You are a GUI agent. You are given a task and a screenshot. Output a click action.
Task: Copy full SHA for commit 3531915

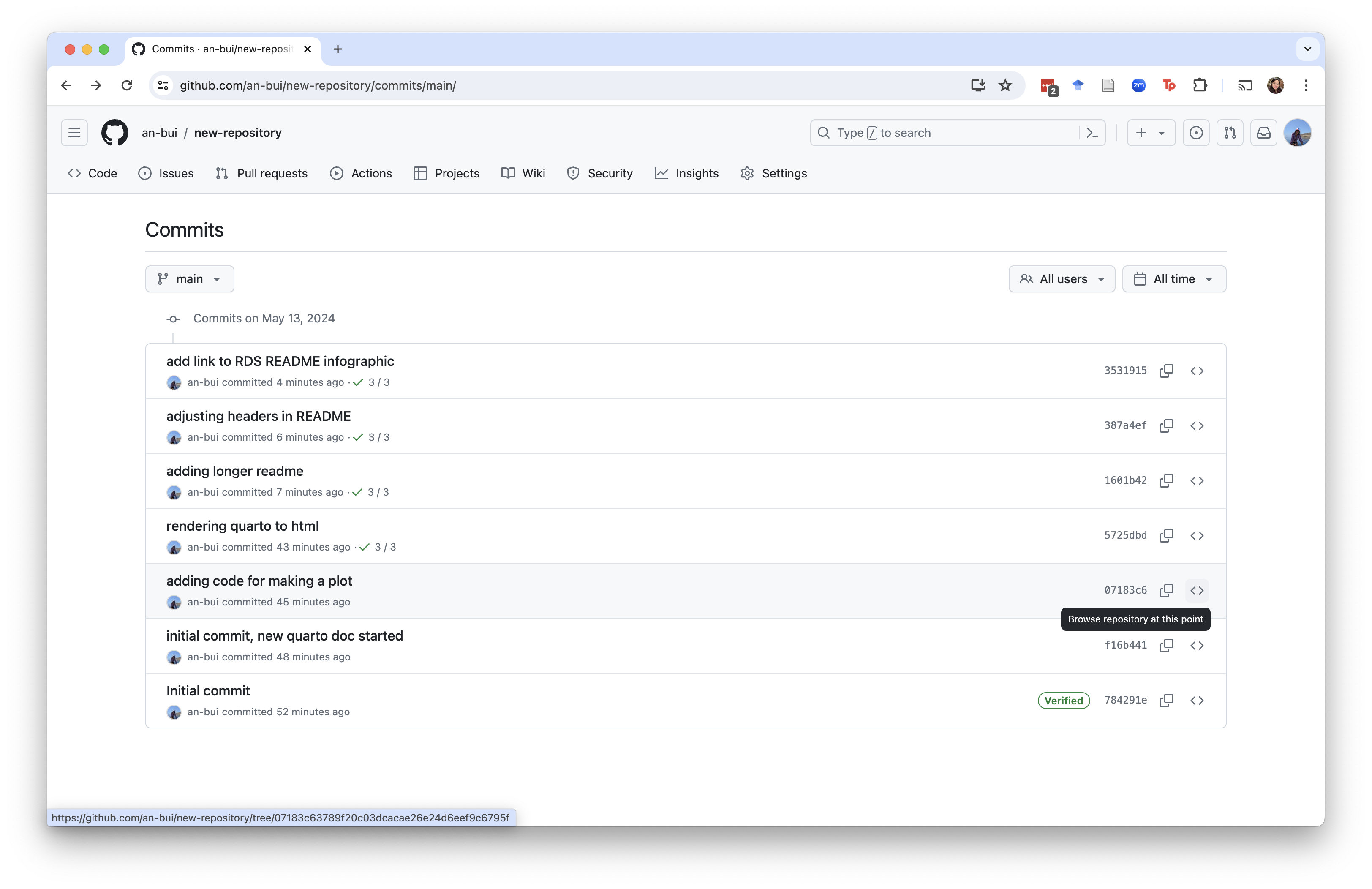coord(1166,371)
